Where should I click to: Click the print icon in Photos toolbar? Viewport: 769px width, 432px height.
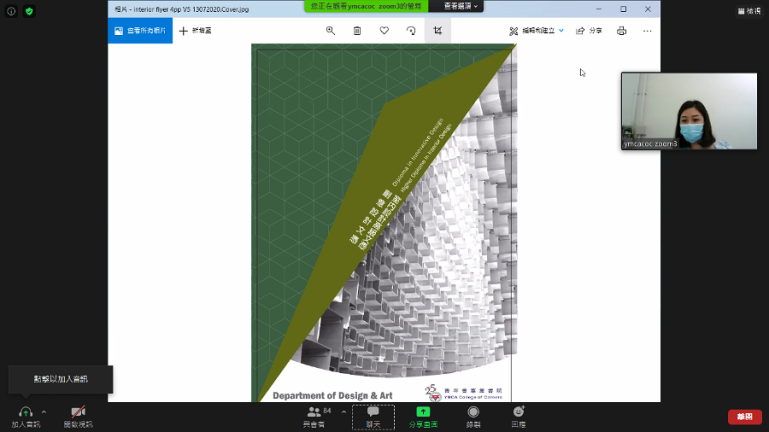621,31
